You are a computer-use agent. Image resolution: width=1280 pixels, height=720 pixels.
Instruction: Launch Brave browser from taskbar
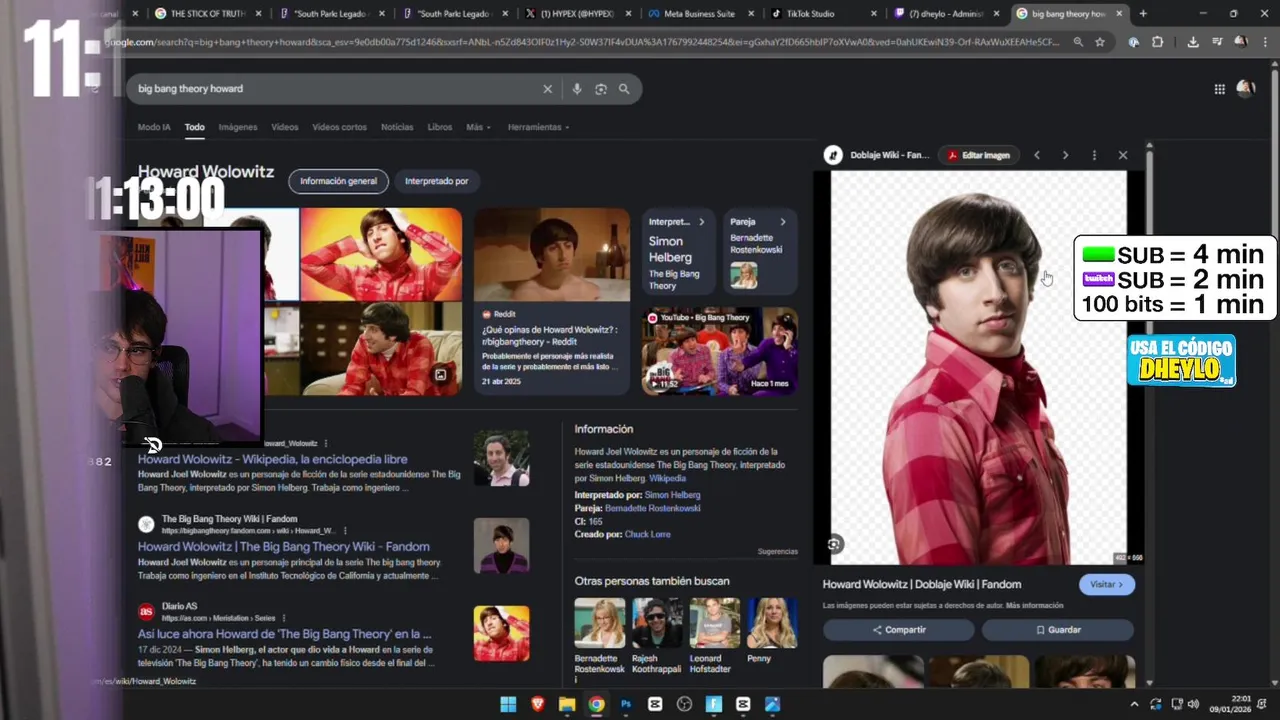[538, 704]
